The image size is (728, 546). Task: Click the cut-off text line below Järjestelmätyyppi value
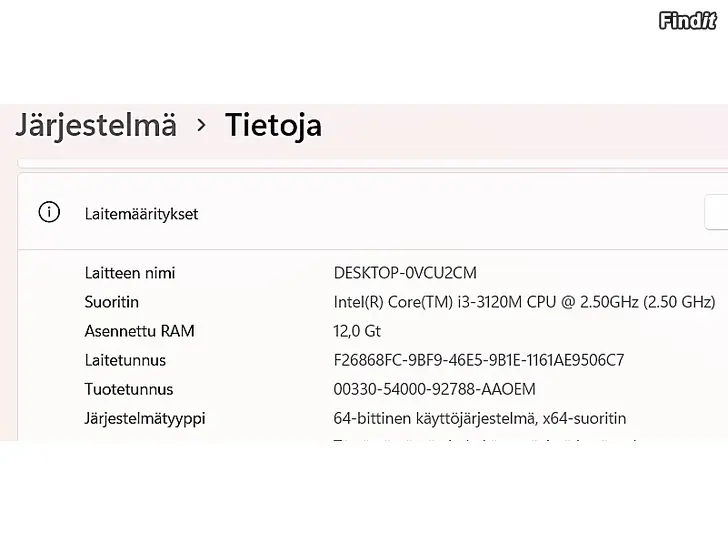[480, 438]
